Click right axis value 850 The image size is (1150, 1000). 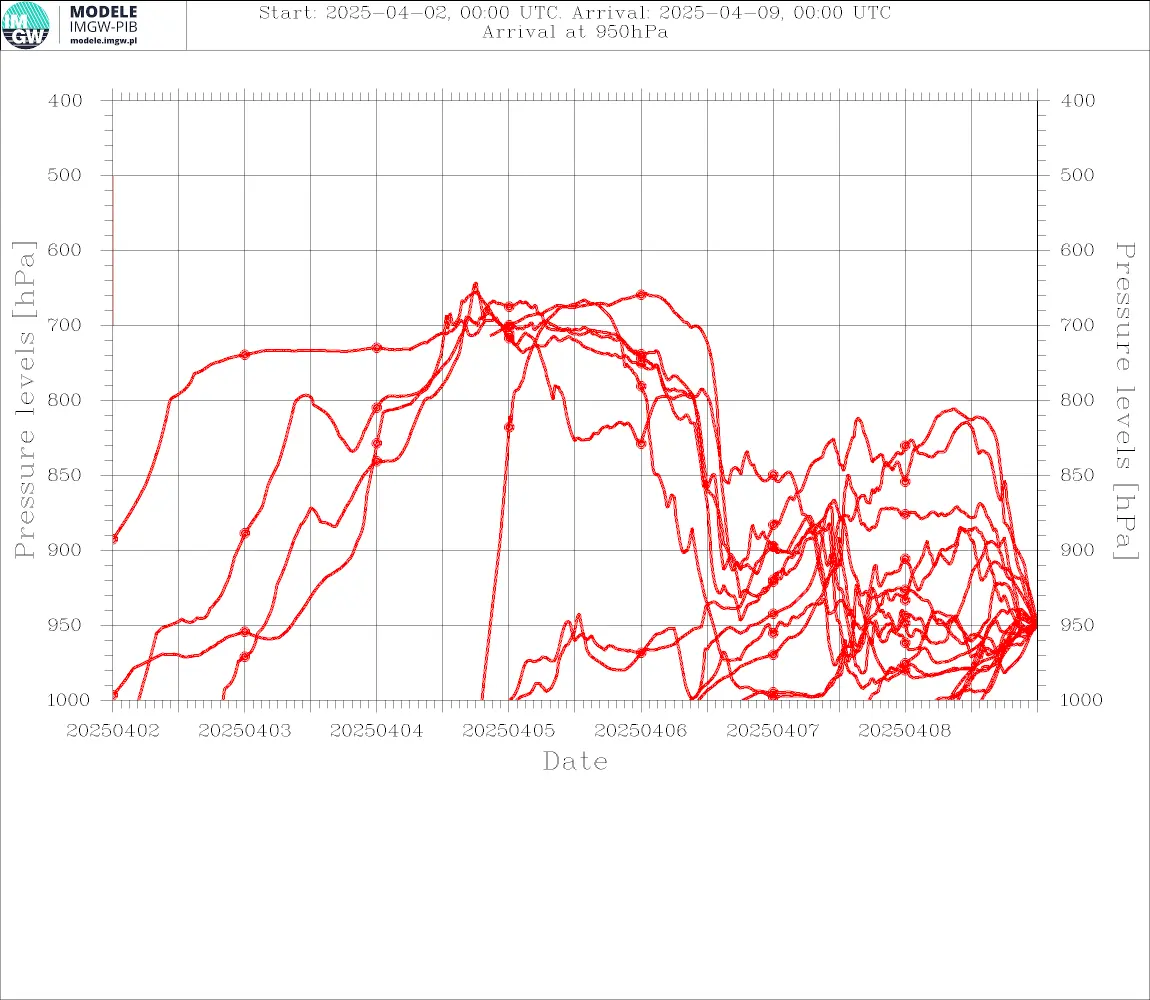(1078, 475)
